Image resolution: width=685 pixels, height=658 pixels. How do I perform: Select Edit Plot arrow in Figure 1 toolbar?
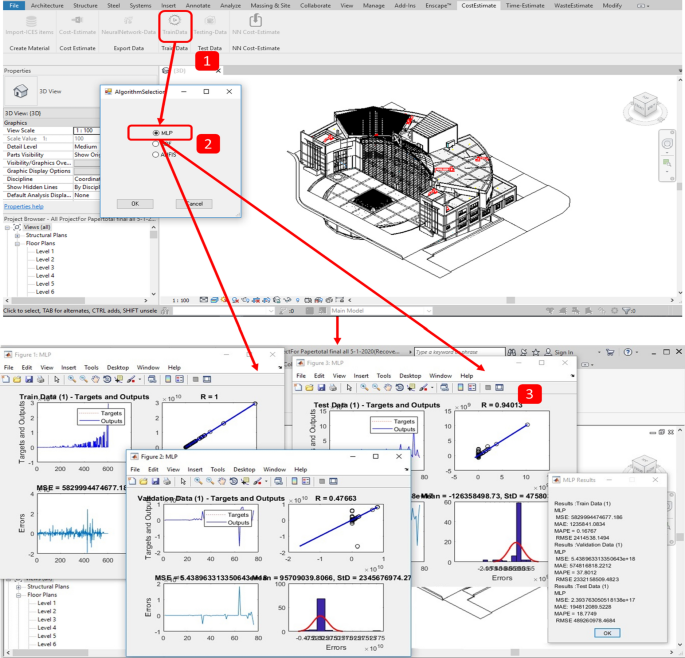coord(56,379)
